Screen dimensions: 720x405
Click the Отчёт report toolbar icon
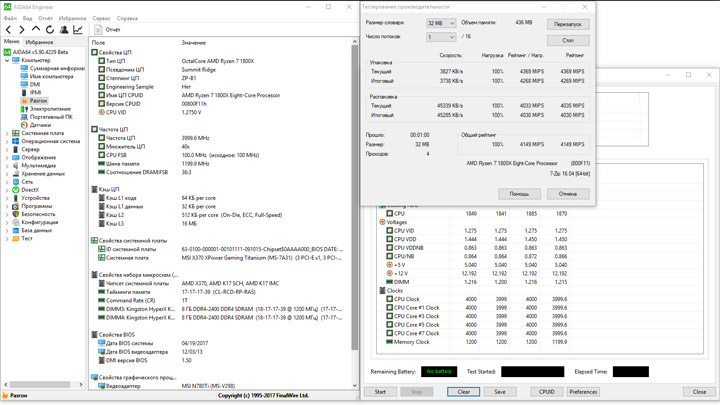tap(98, 30)
